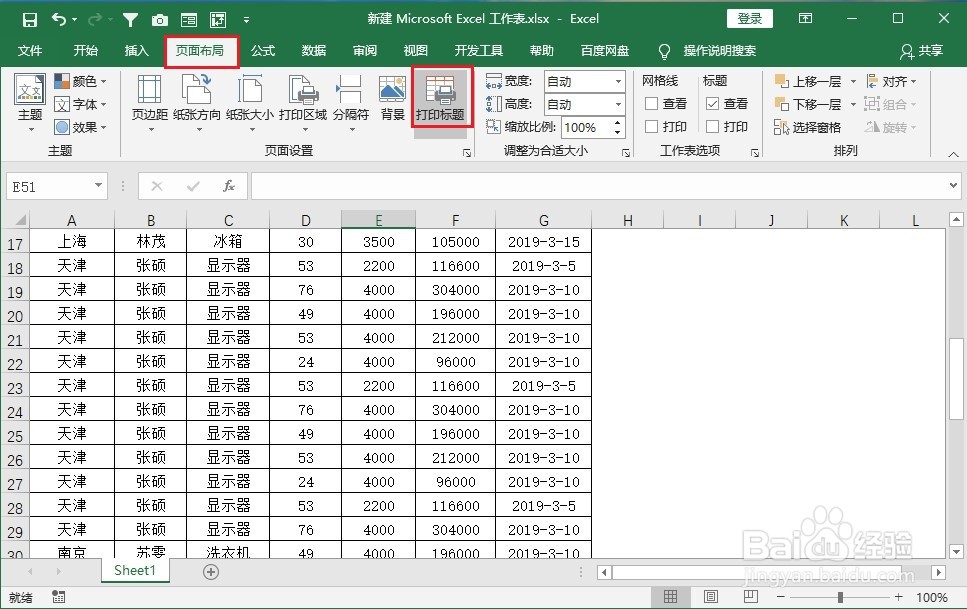Click zoom out minus on zoom slider
This screenshot has height=609, width=967.
click(781, 597)
